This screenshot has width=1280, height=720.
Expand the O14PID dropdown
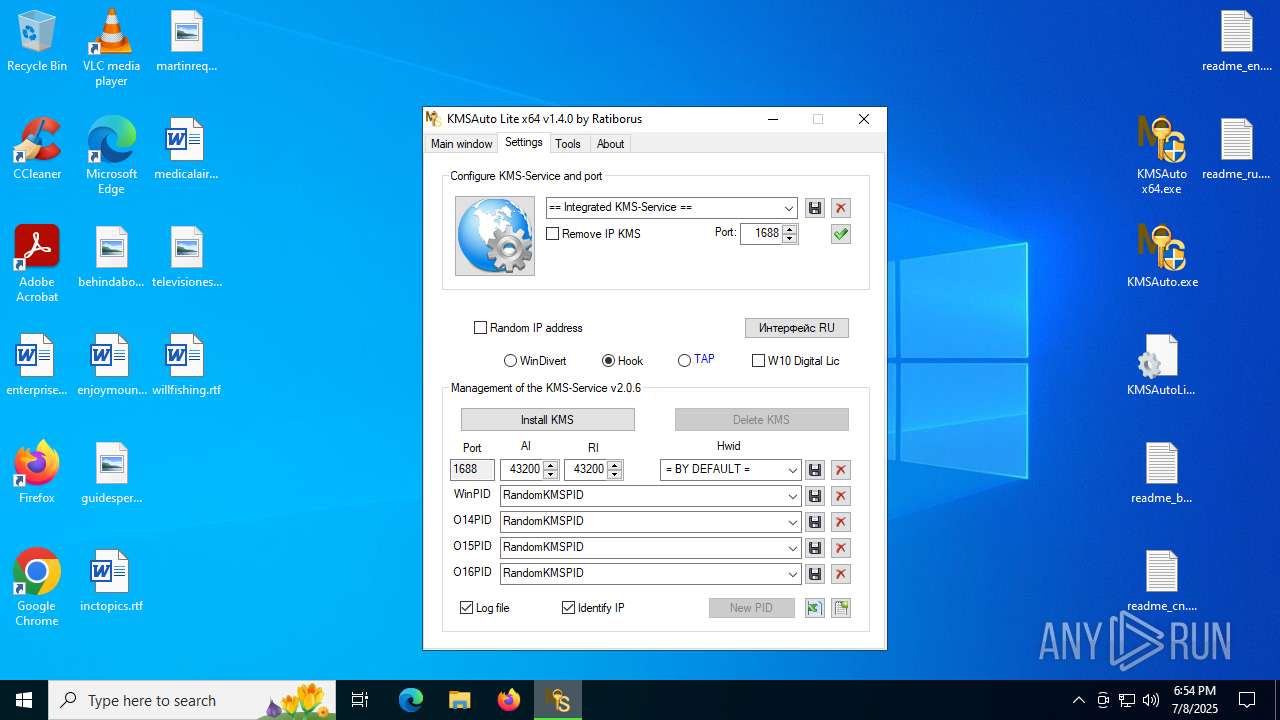793,522
